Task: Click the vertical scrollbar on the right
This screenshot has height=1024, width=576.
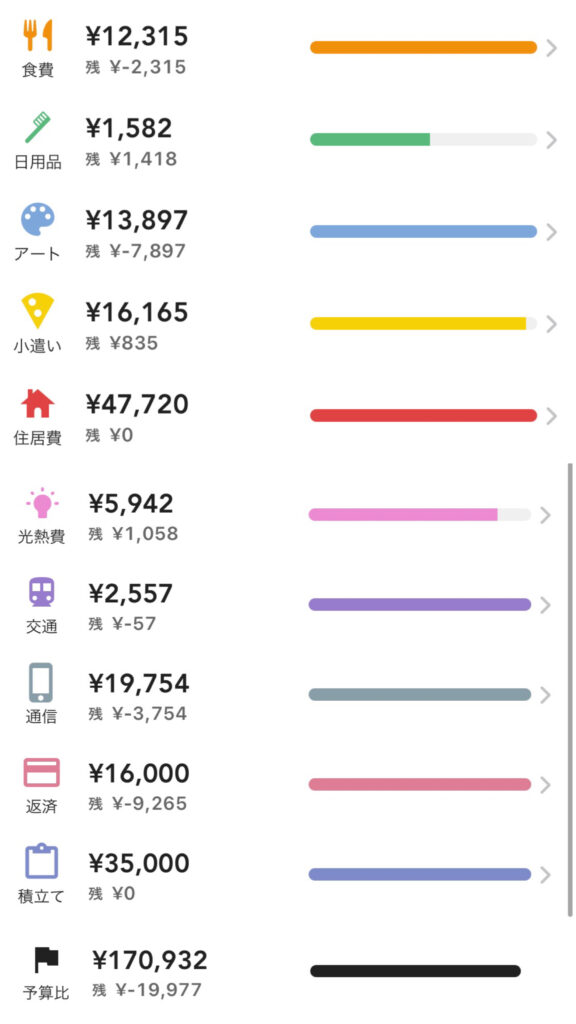Action: (570, 690)
